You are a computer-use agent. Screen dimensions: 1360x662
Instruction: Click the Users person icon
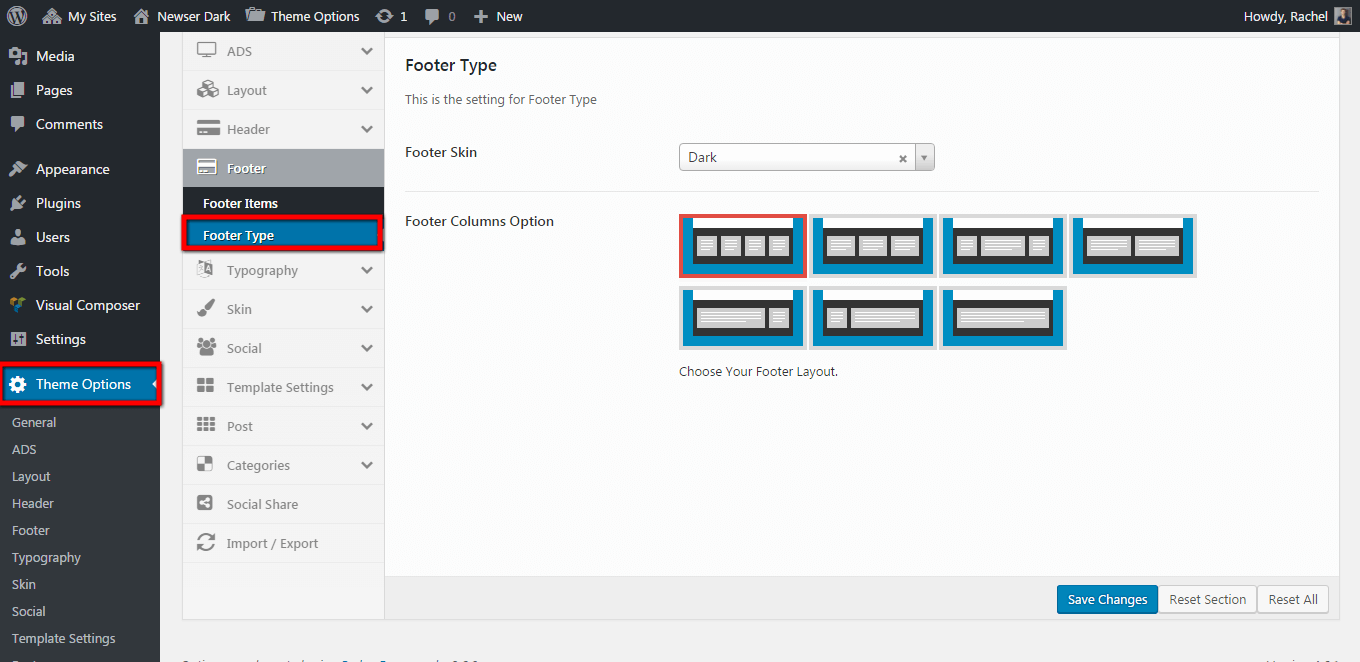click(18, 237)
